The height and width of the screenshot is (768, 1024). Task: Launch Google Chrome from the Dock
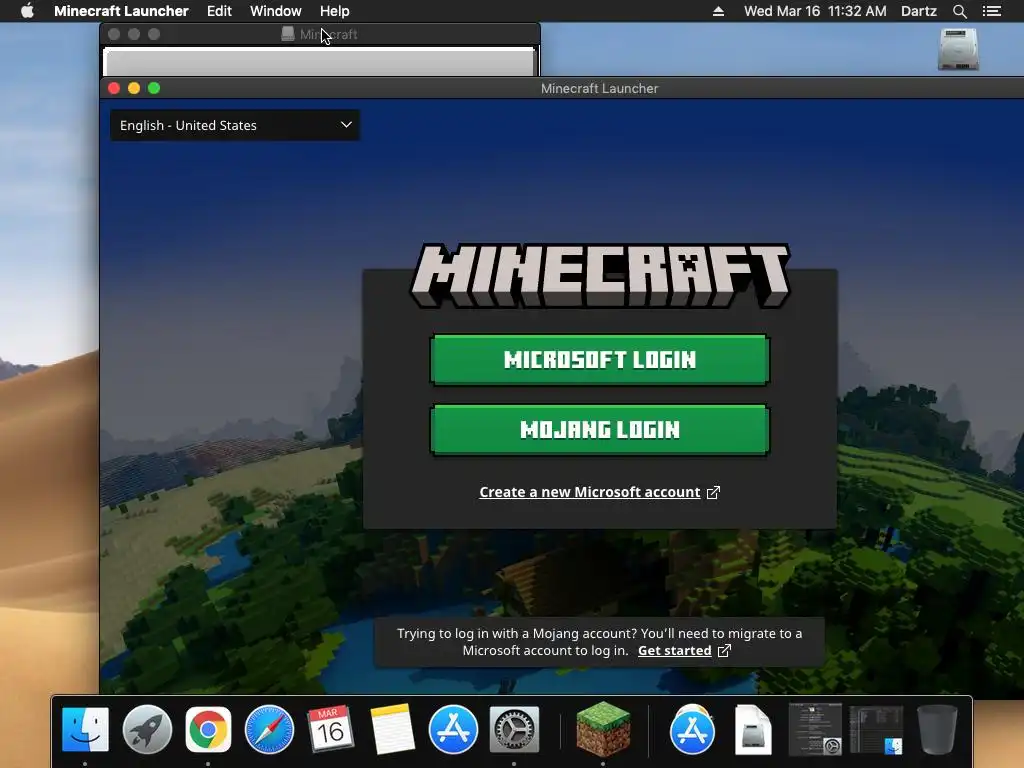point(208,729)
